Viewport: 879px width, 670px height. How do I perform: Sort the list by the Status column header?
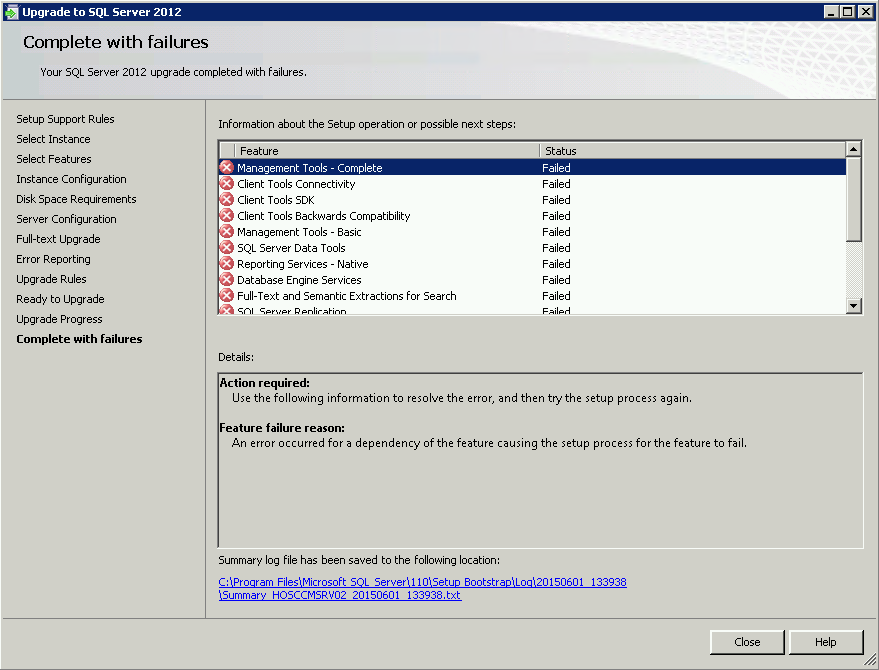[690, 151]
